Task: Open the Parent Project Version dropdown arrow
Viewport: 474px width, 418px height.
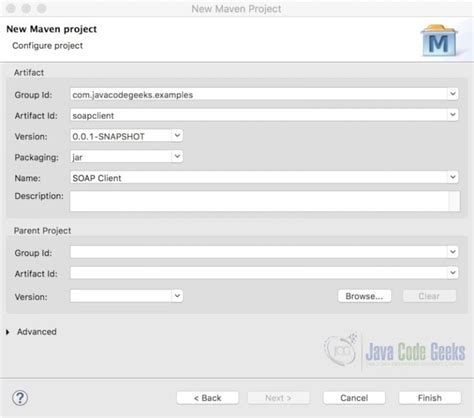Action: [177, 296]
